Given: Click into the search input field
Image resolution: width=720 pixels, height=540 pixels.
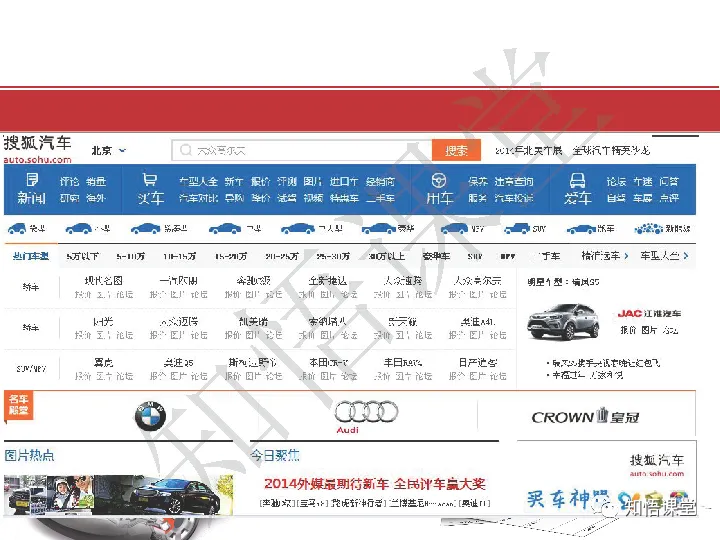Looking at the screenshot, I should coord(302,150).
